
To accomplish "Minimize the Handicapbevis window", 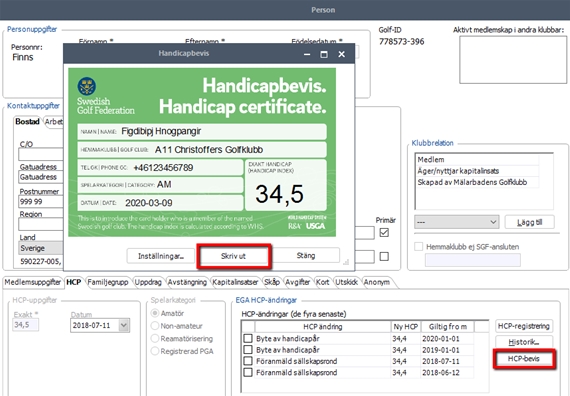I will pos(307,54).
